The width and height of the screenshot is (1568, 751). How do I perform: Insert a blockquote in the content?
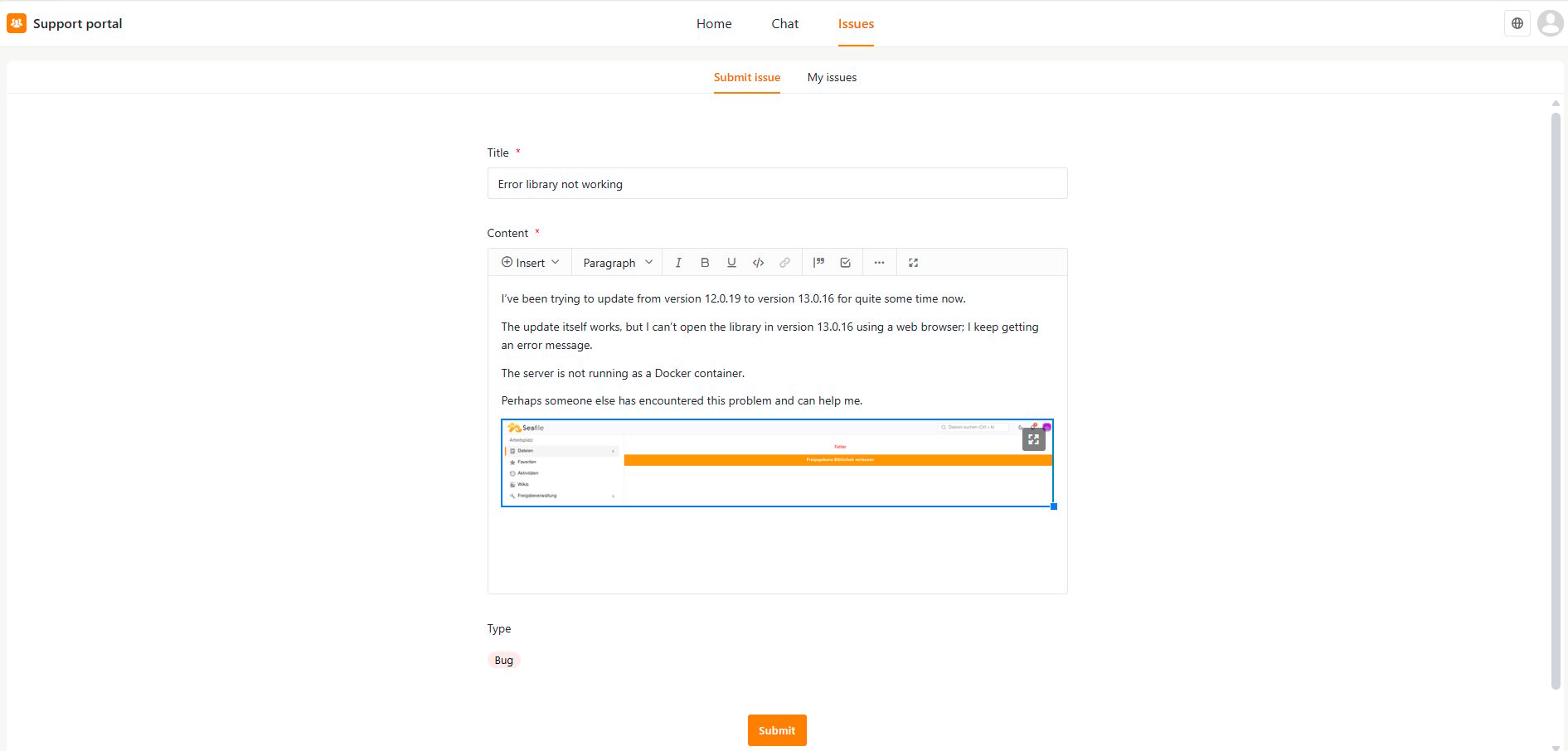click(818, 263)
